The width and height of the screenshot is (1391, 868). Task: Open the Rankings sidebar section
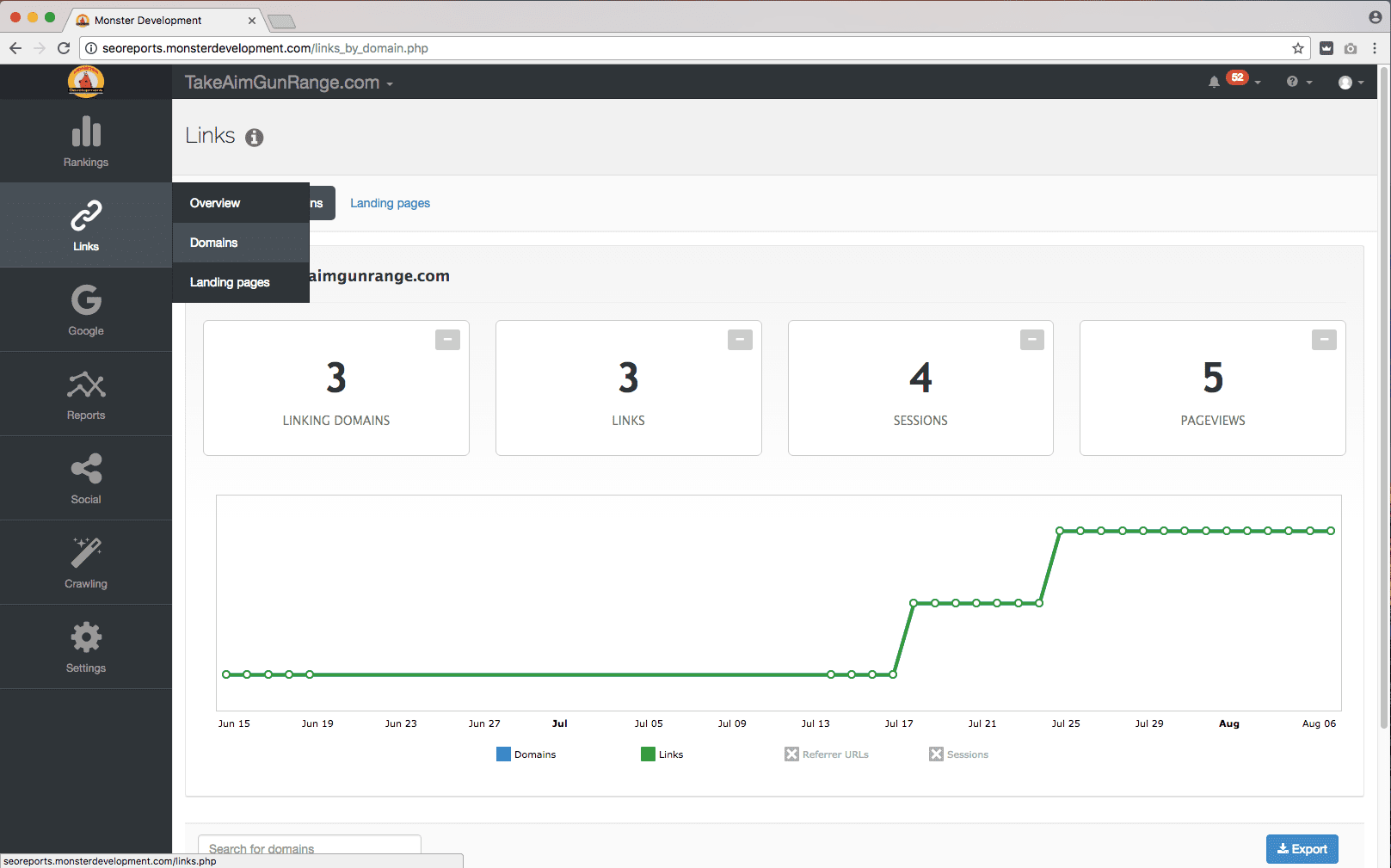point(86,141)
